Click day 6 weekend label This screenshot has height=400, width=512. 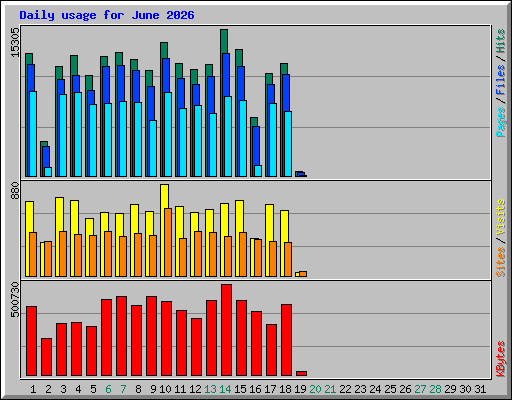[108, 389]
